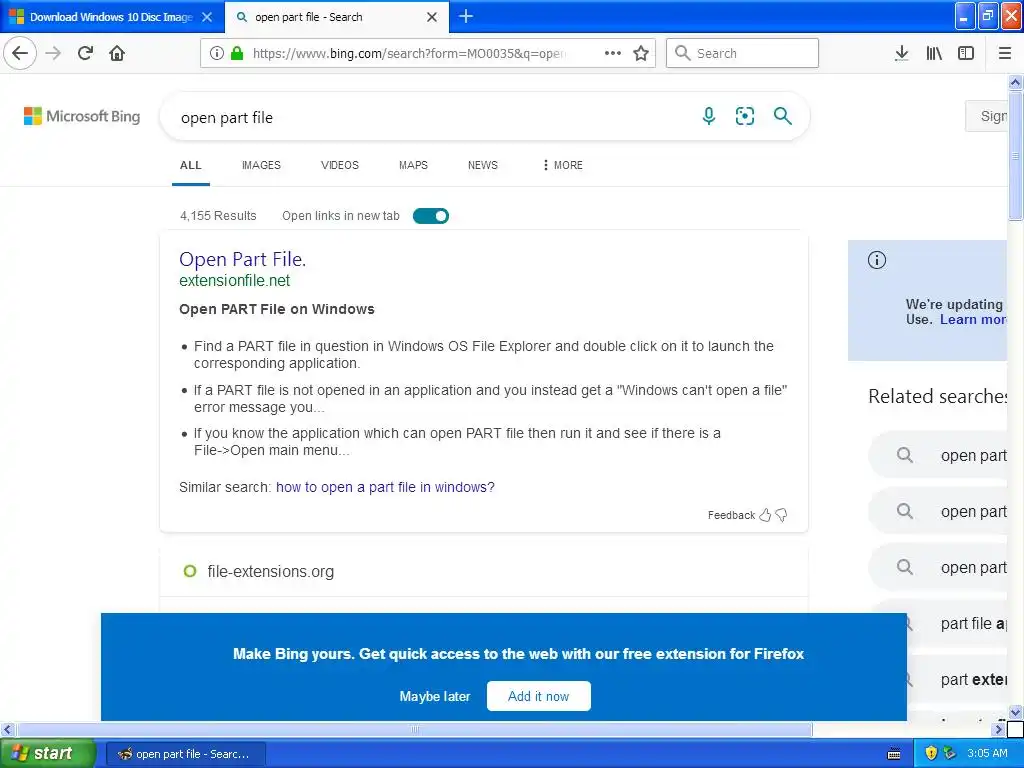Screen dimensions: 1024x768
Task: Select the ALL results tab
Action: coord(191,165)
